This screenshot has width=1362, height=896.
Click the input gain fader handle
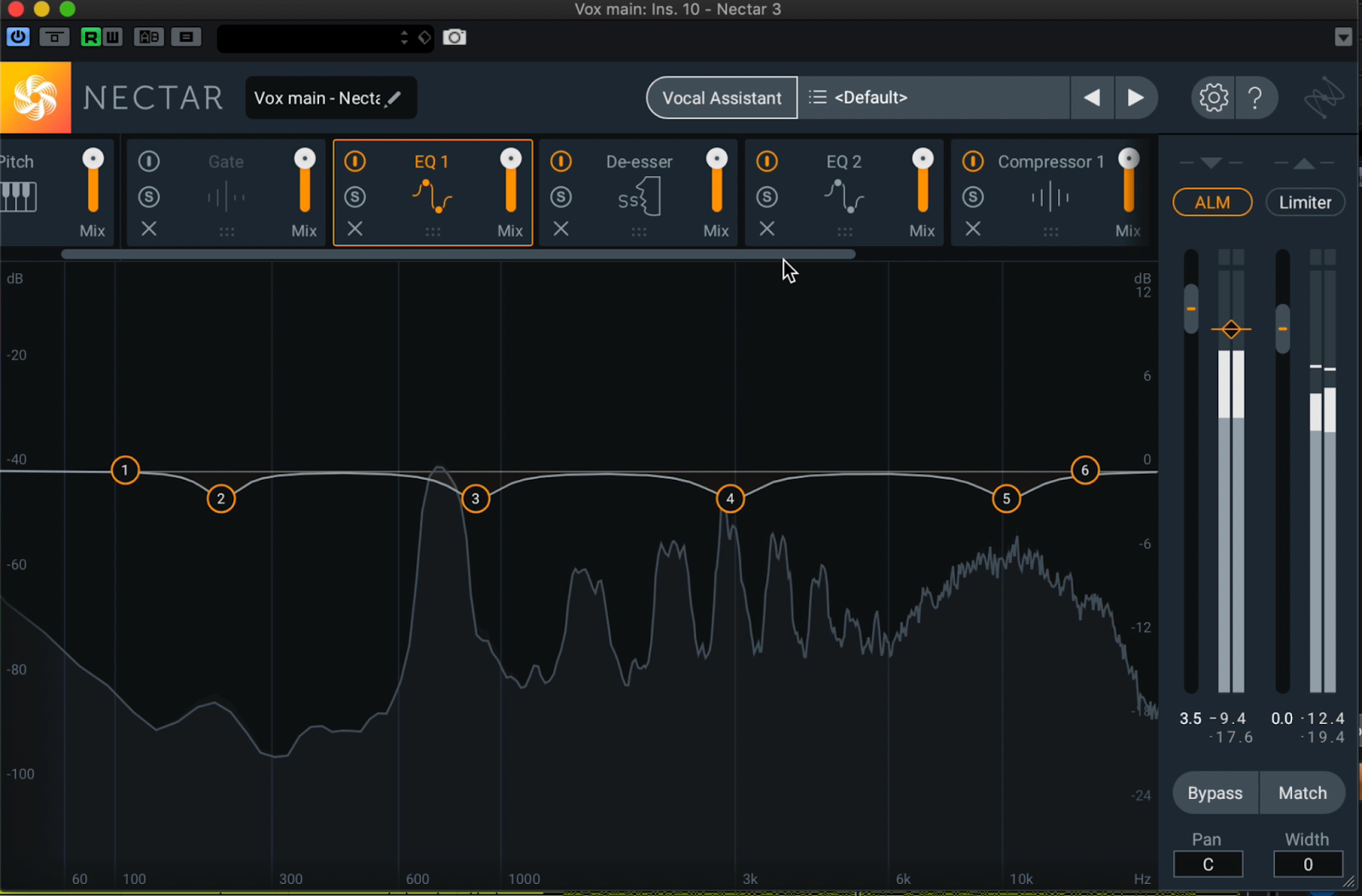[x=1191, y=308]
